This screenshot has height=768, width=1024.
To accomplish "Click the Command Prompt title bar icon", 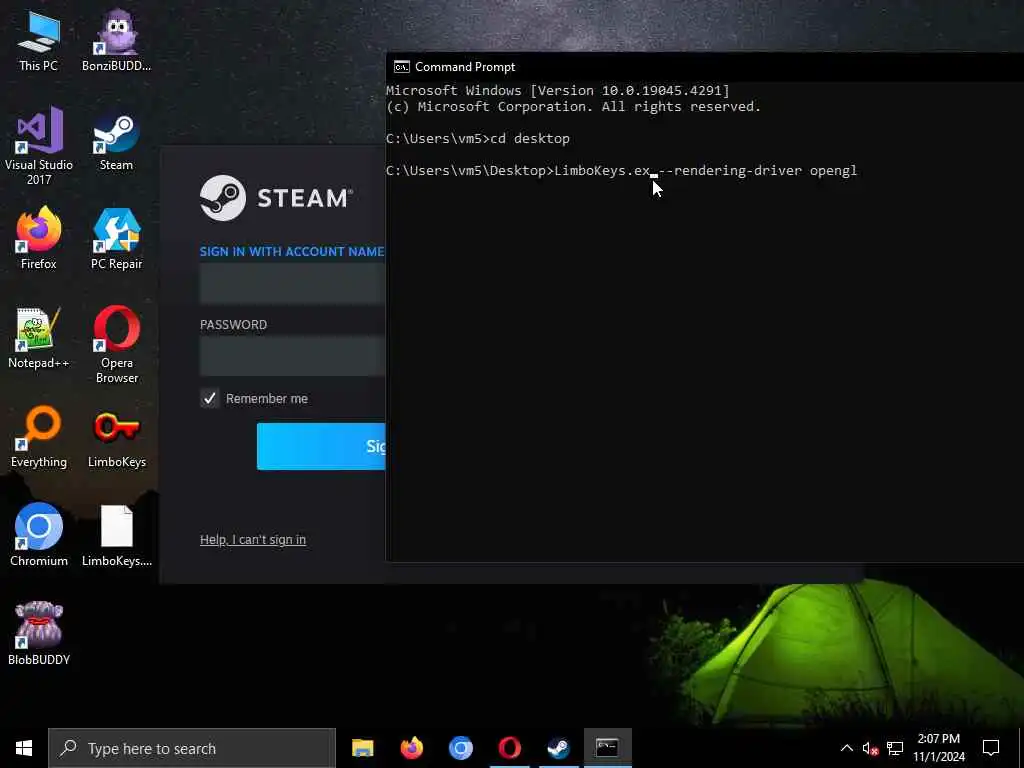I will (402, 67).
